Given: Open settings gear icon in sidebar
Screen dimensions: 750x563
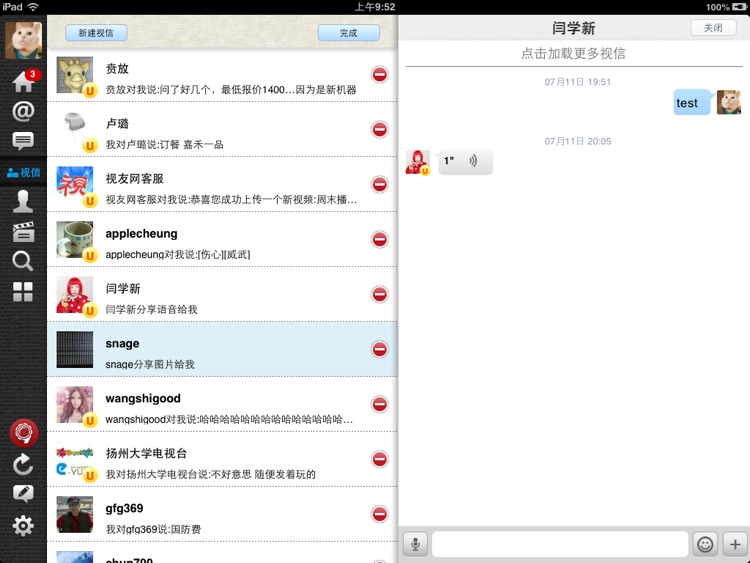Looking at the screenshot, I should [x=23, y=526].
